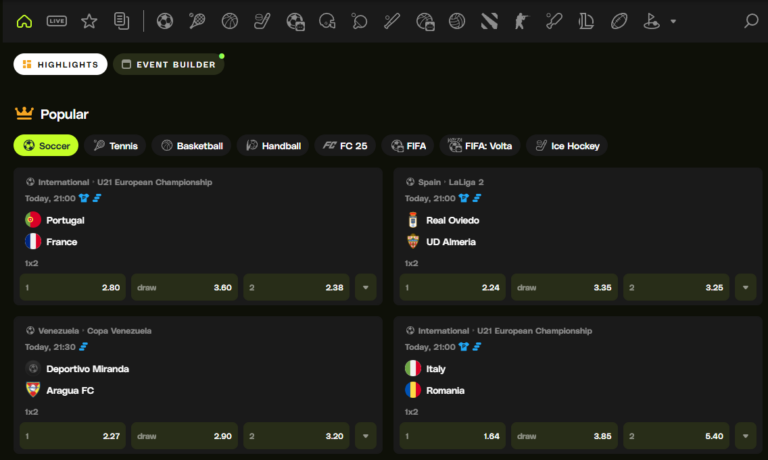Select the Dota 2 icon
The width and height of the screenshot is (768, 460).
489,21
